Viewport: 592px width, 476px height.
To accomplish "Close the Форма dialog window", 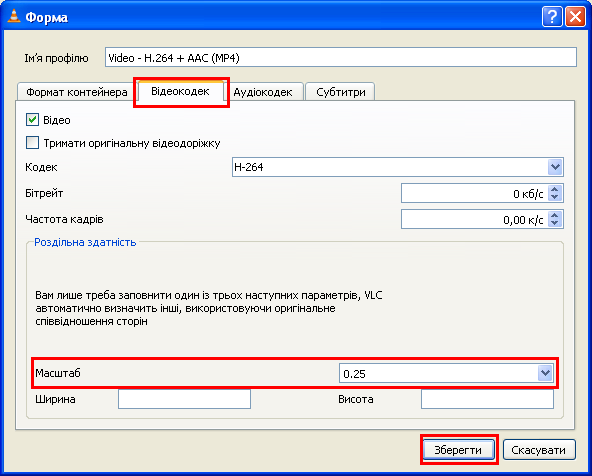I will click(x=575, y=17).
